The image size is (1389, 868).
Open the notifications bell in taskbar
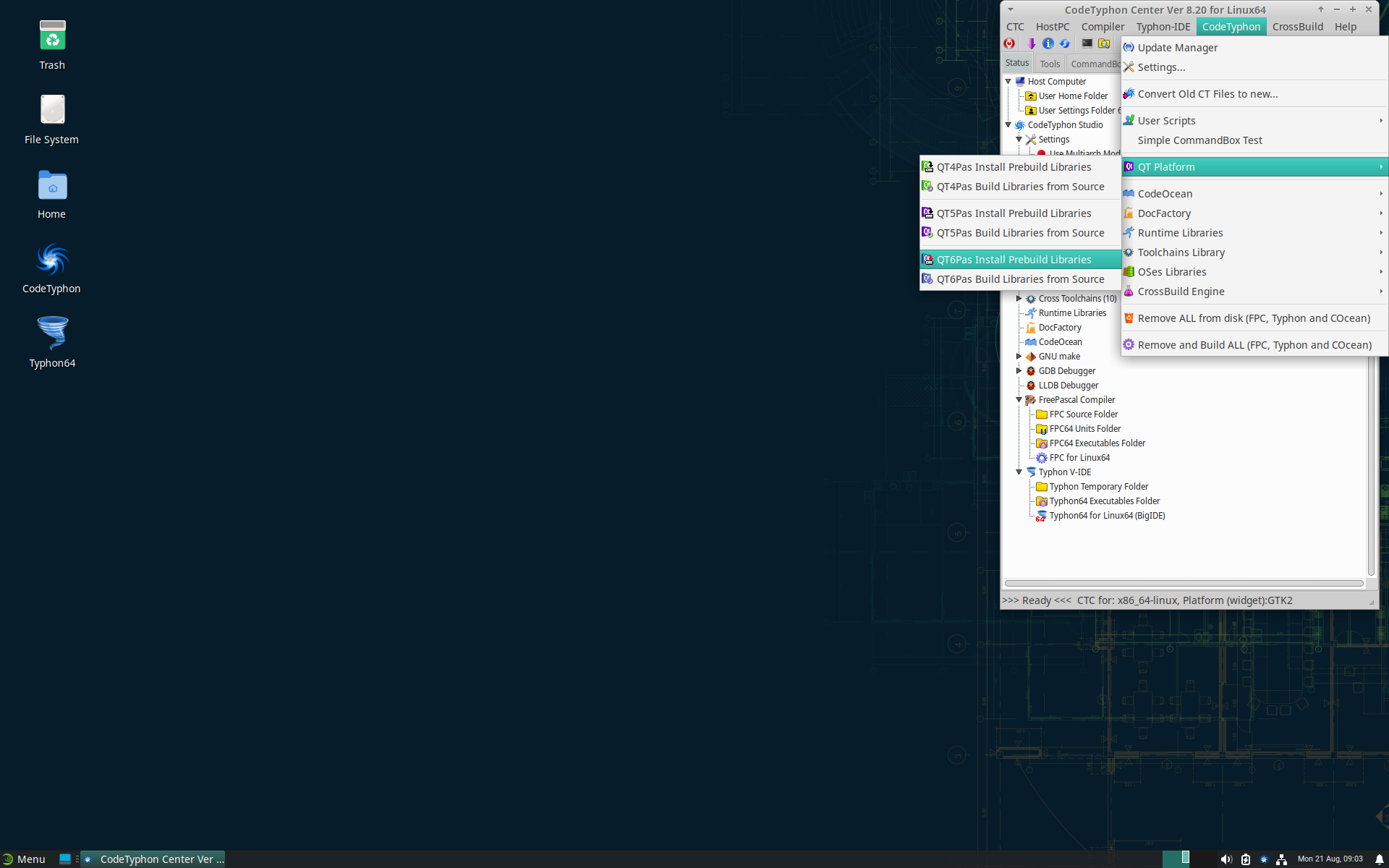coord(1379,859)
